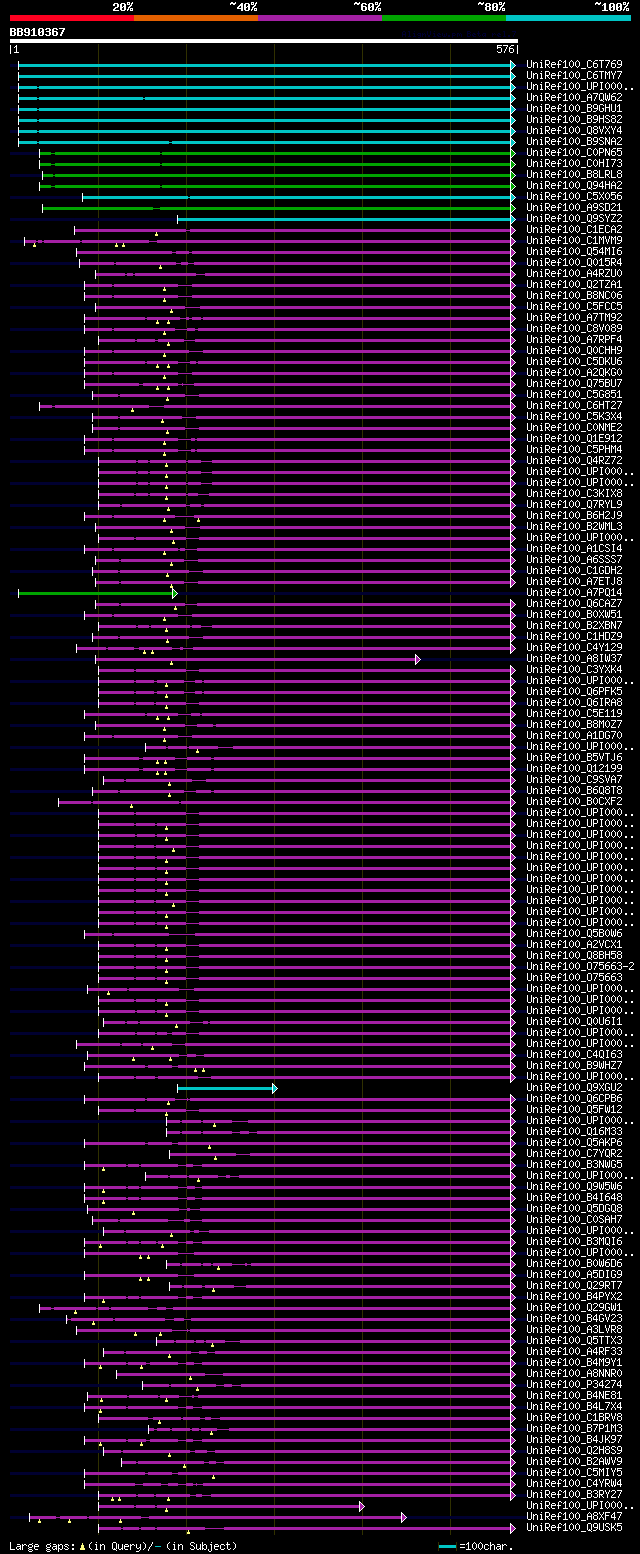The width and height of the screenshot is (640, 1554).
Task: Click cyan alignment bar for UniRef100_C5X056
Action: coord(299,197)
